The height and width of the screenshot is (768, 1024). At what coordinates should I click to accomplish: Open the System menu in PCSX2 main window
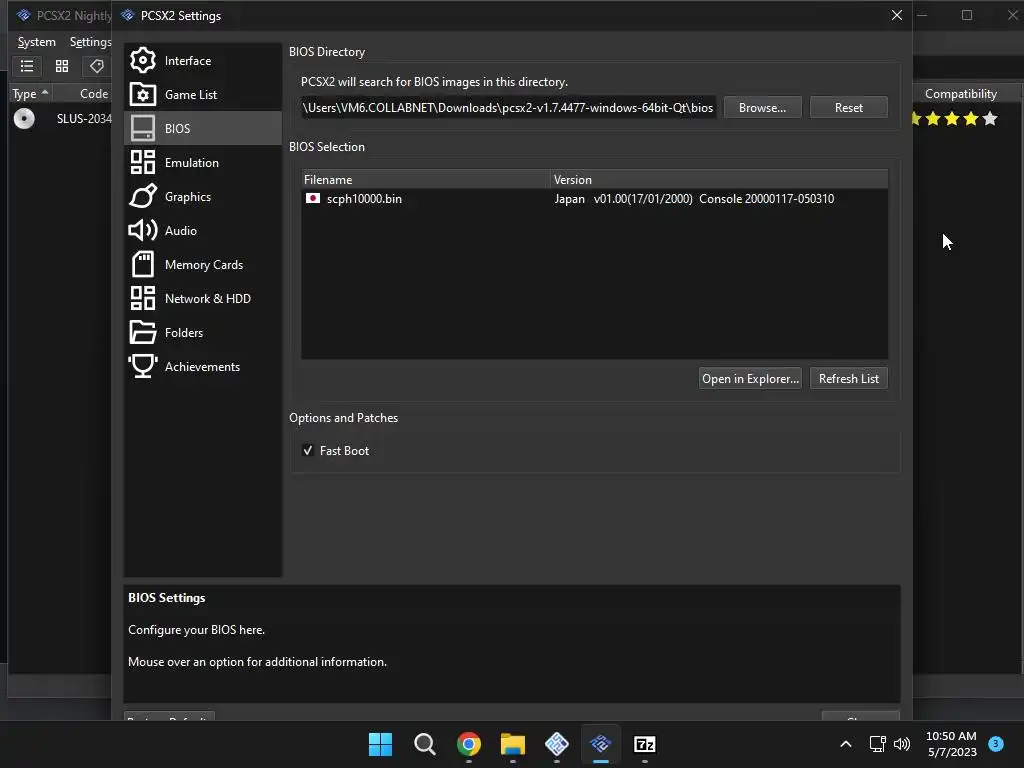[37, 42]
